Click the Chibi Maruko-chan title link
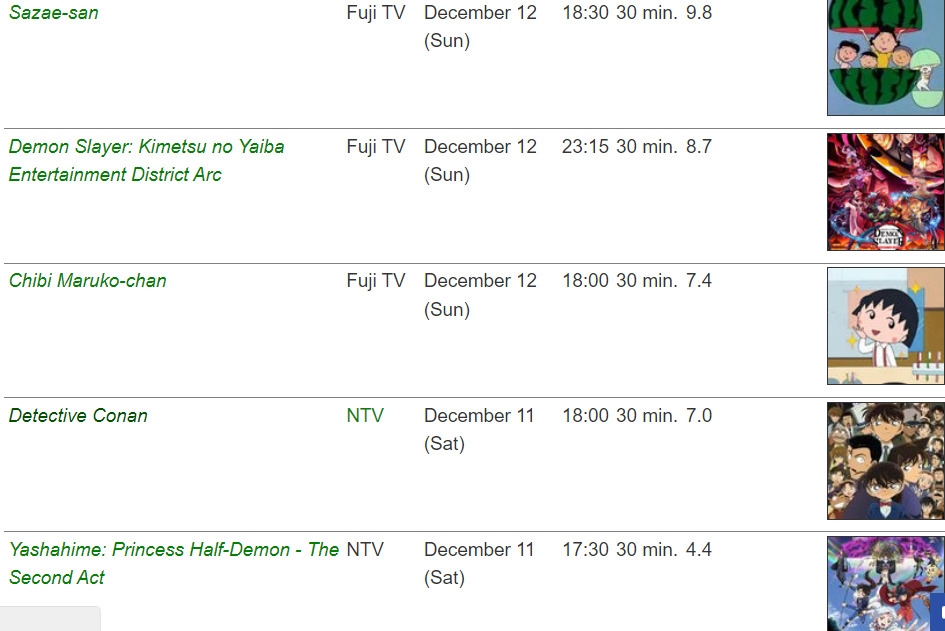This screenshot has width=945, height=631. [88, 281]
